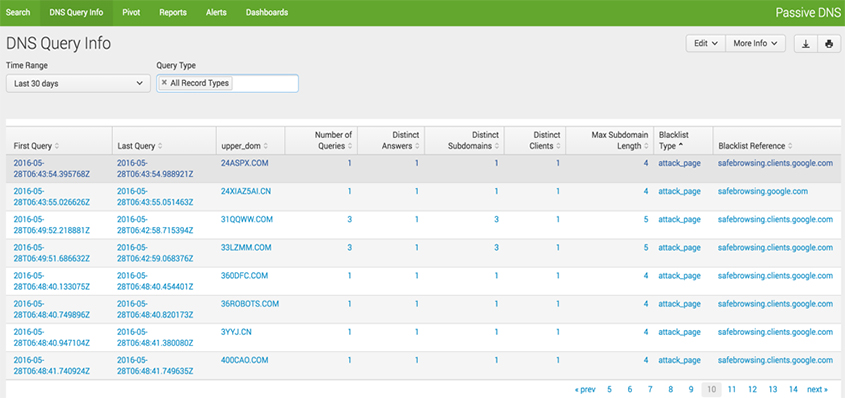Screen dimensions: 845x398
Task: Click last query timestamp of 36ROBOTS.COM row
Action: pos(155,309)
